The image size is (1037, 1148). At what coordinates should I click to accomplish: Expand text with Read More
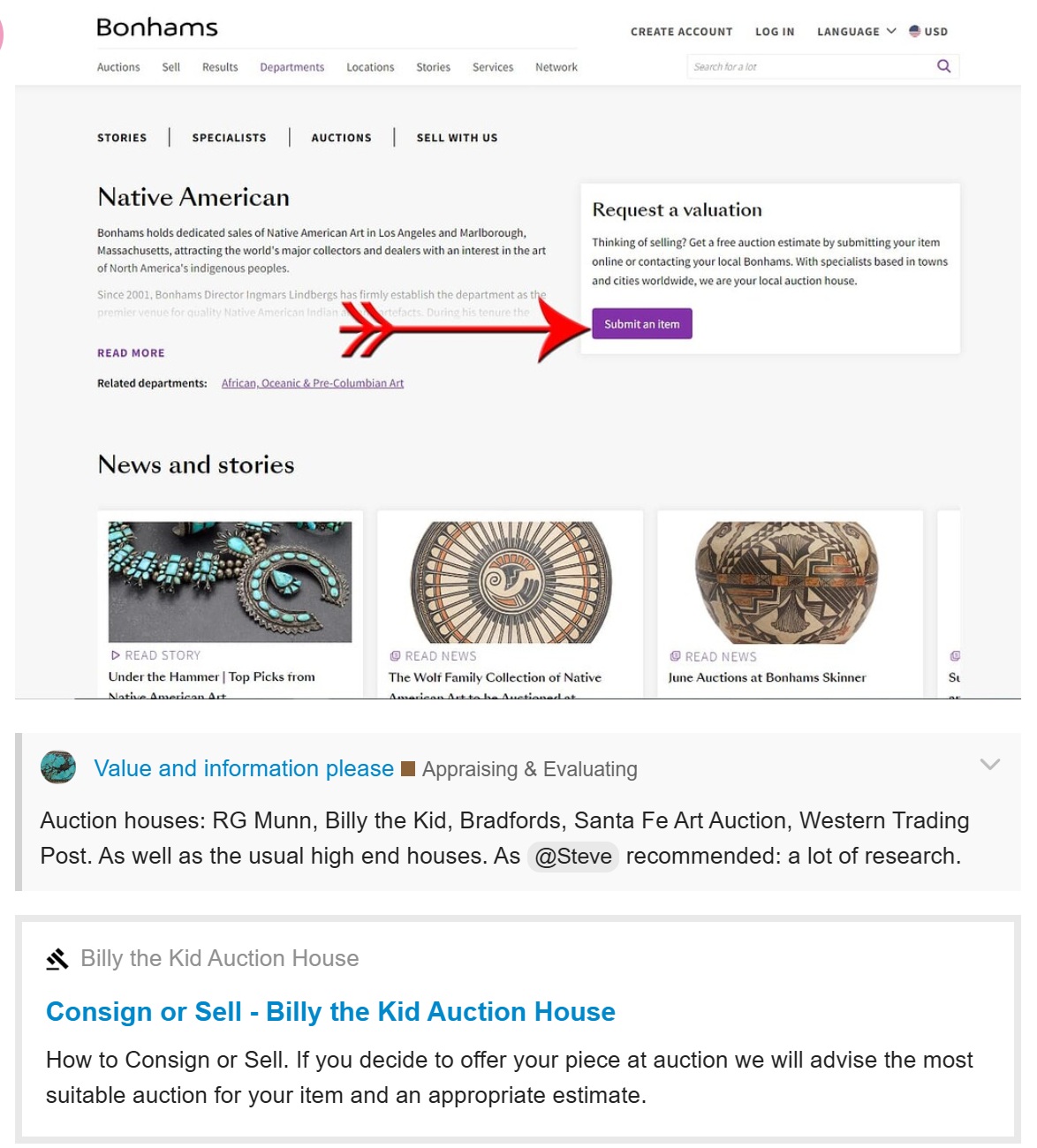(131, 353)
